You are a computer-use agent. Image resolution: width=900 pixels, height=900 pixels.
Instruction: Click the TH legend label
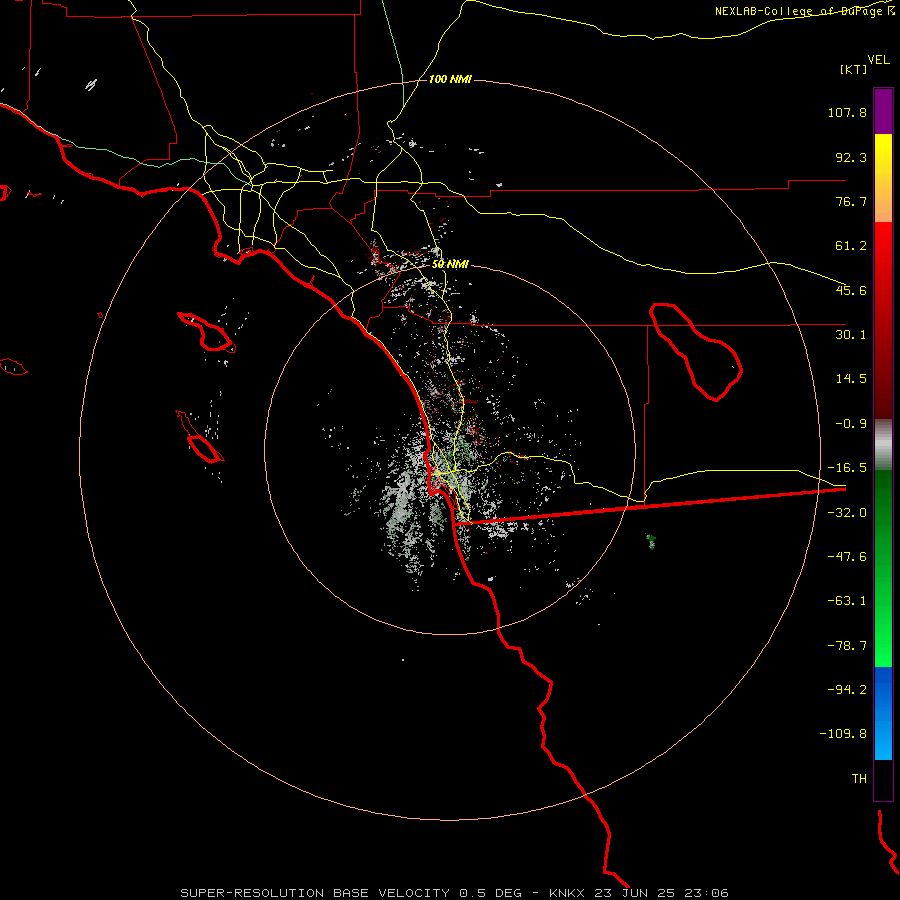click(859, 779)
